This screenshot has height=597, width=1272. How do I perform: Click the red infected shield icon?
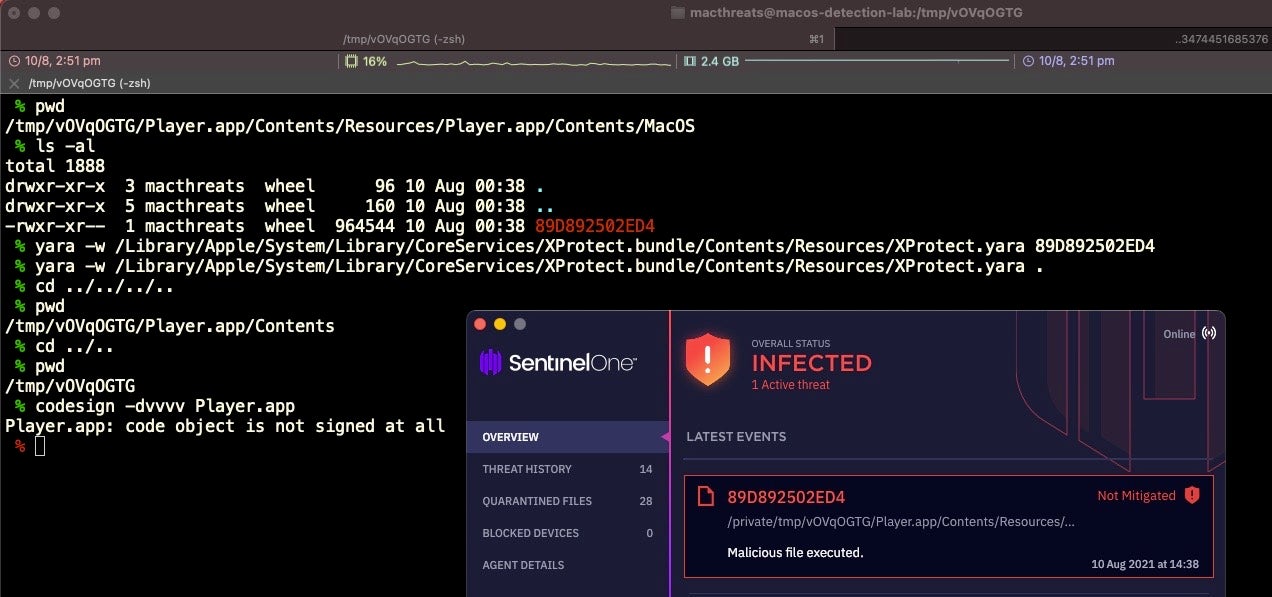tap(708, 360)
